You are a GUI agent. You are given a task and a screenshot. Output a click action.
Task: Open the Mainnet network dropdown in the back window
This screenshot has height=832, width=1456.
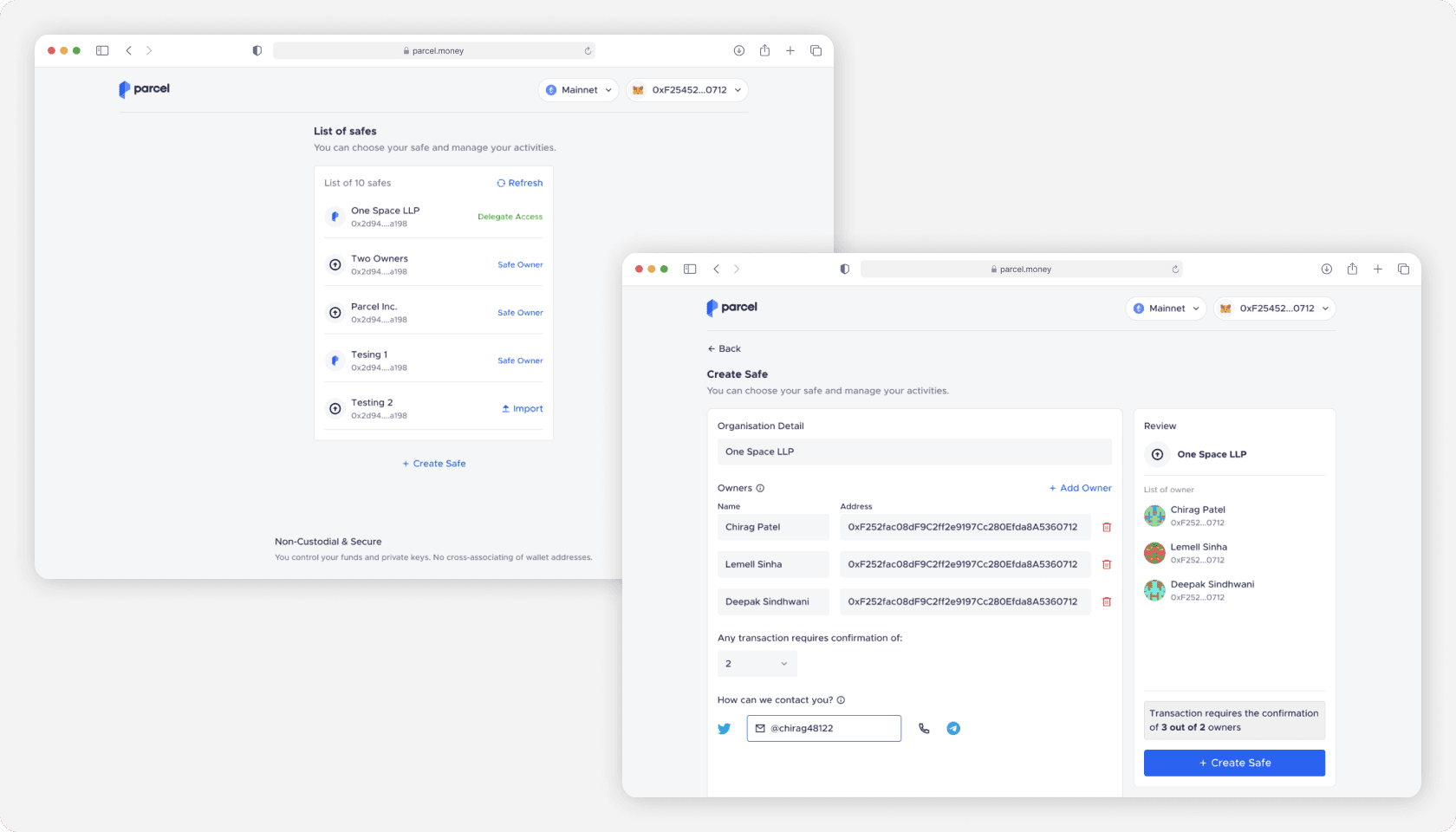click(578, 90)
